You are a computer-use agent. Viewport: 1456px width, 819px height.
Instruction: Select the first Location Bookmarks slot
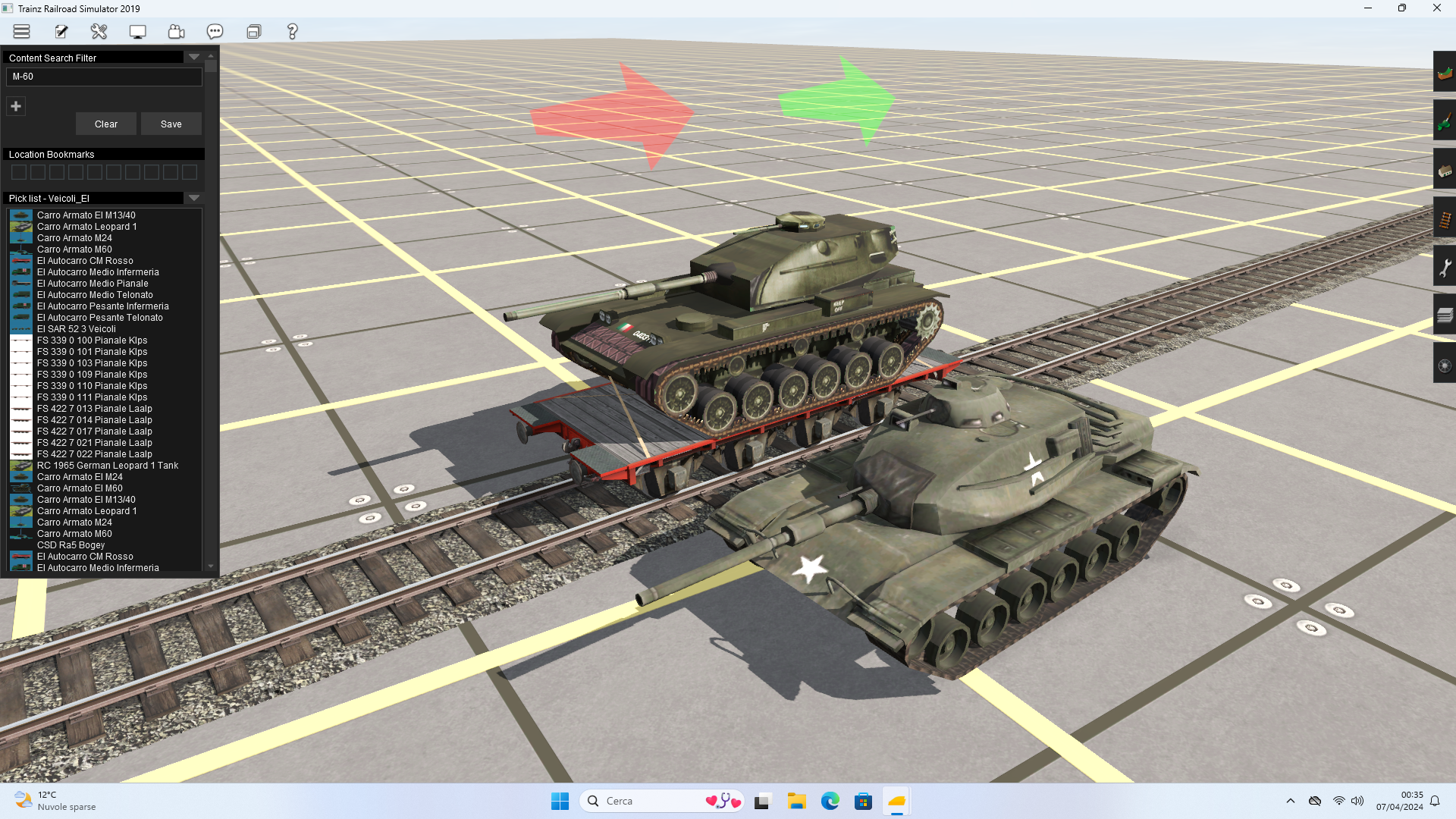19,172
